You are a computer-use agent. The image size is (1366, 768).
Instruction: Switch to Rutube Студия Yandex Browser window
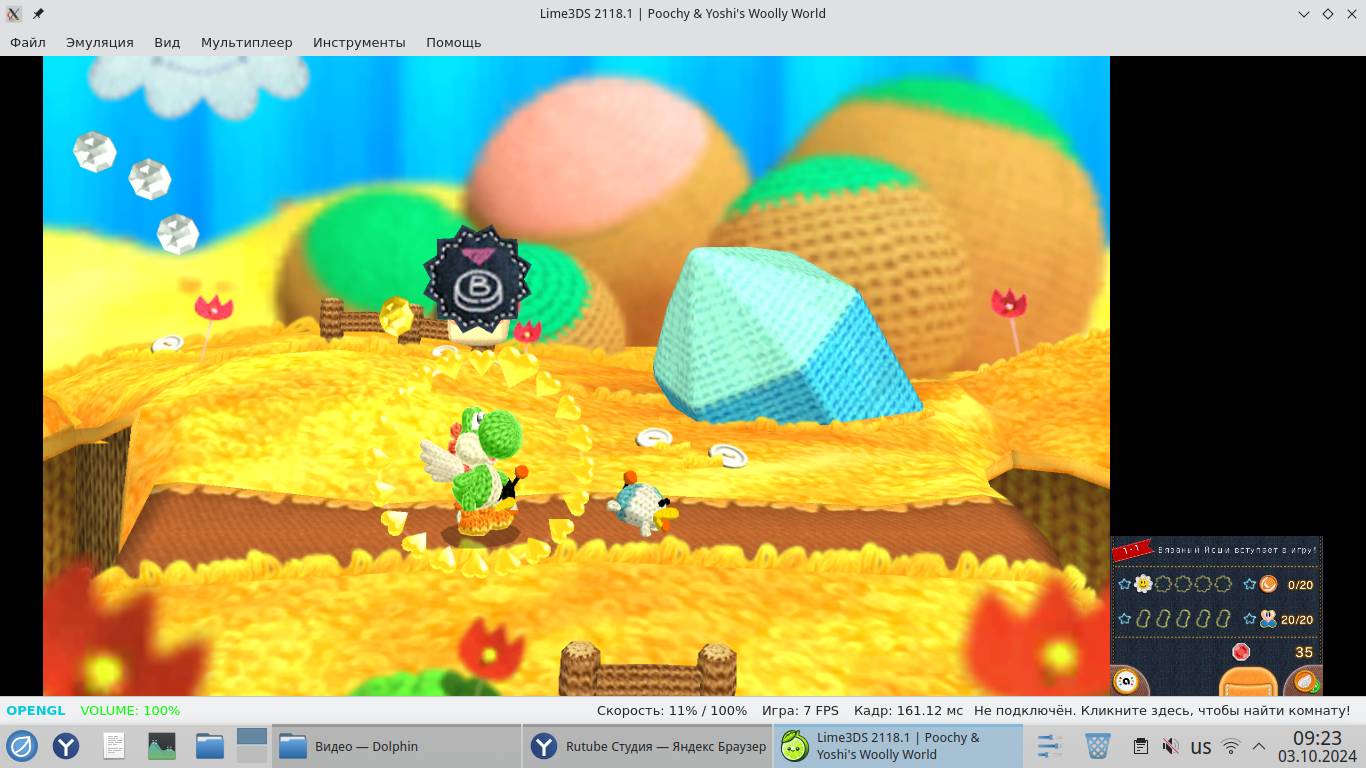646,746
